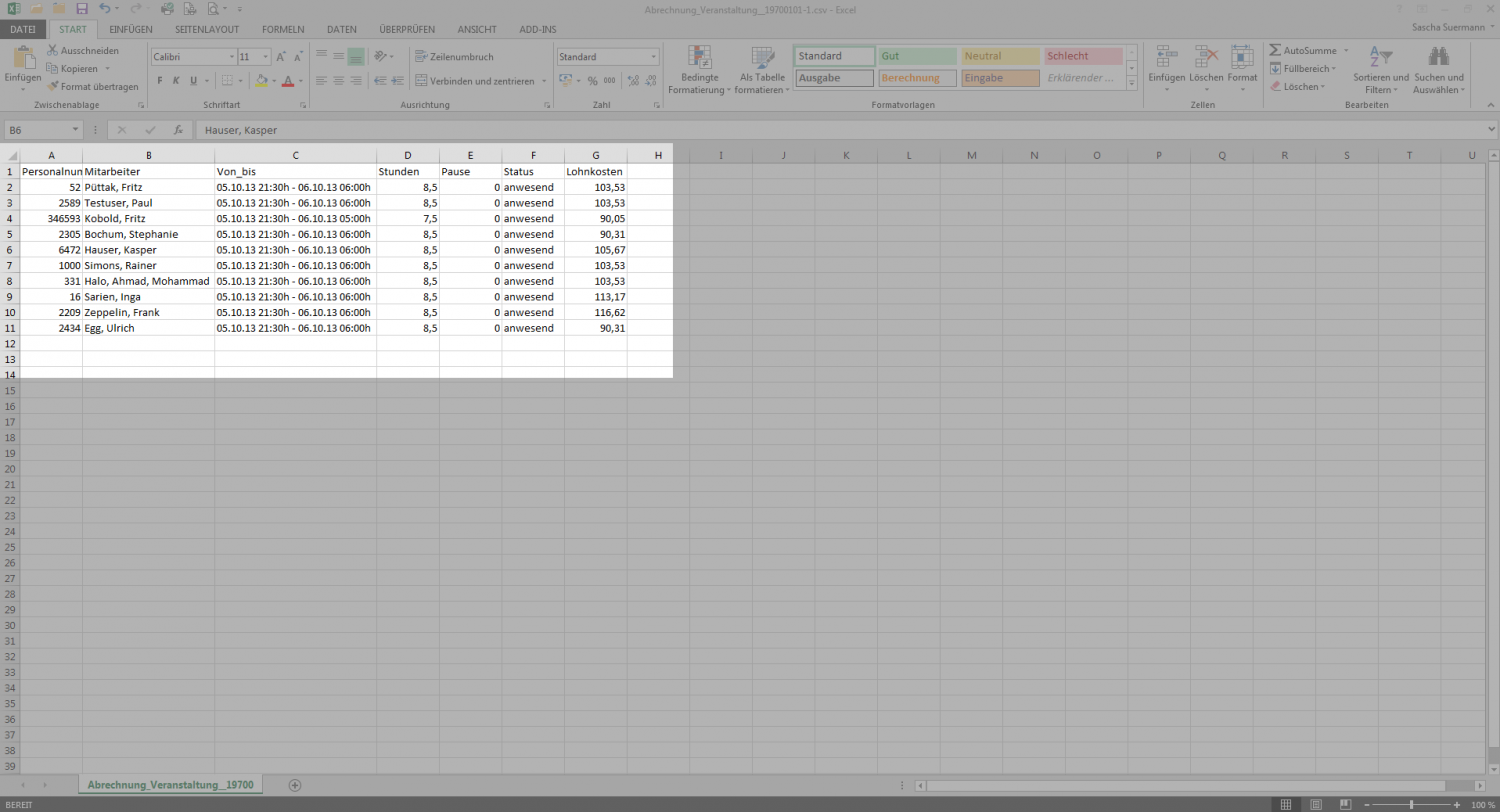Cut selection with Ausschneiden
This screenshot has height=812, width=1500.
click(83, 50)
